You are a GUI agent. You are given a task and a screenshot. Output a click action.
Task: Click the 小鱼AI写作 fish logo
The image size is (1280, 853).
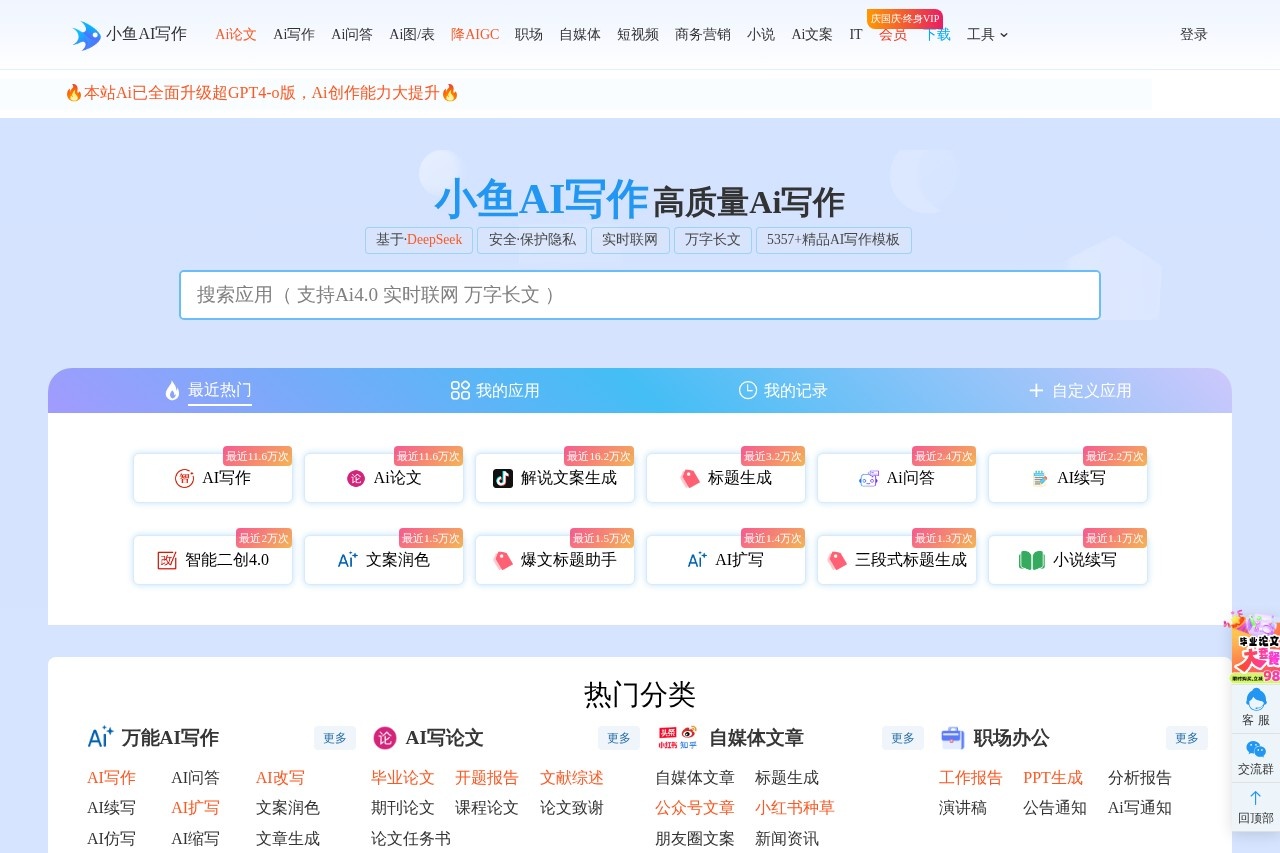coord(87,35)
